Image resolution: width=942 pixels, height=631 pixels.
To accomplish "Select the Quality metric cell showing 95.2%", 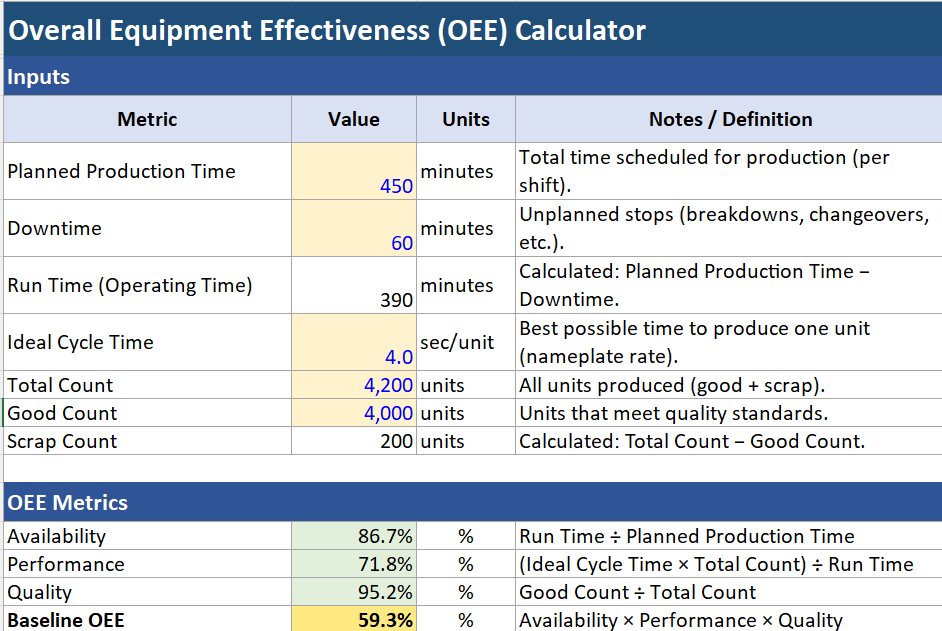I will click(x=353, y=592).
